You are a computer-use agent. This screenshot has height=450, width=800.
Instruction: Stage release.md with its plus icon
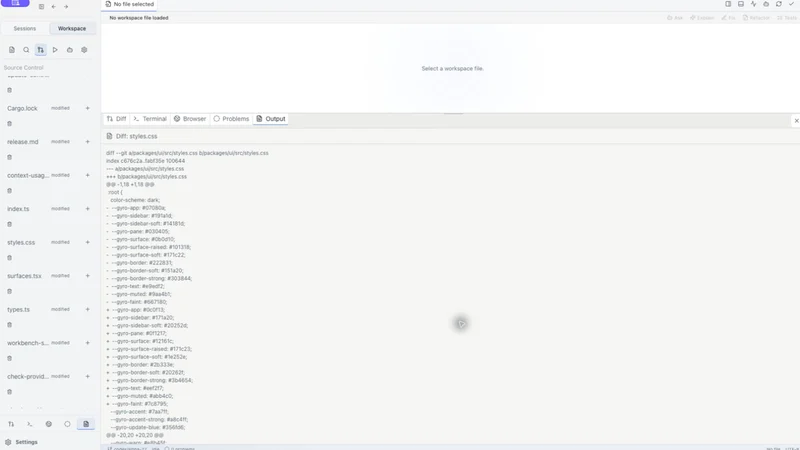point(87,141)
